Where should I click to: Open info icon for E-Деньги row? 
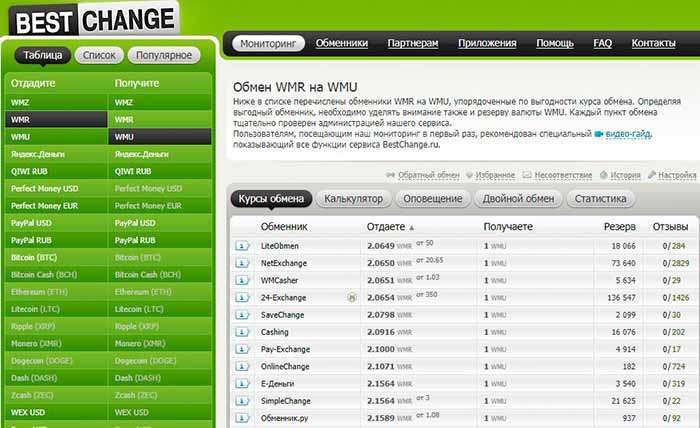(x=242, y=383)
